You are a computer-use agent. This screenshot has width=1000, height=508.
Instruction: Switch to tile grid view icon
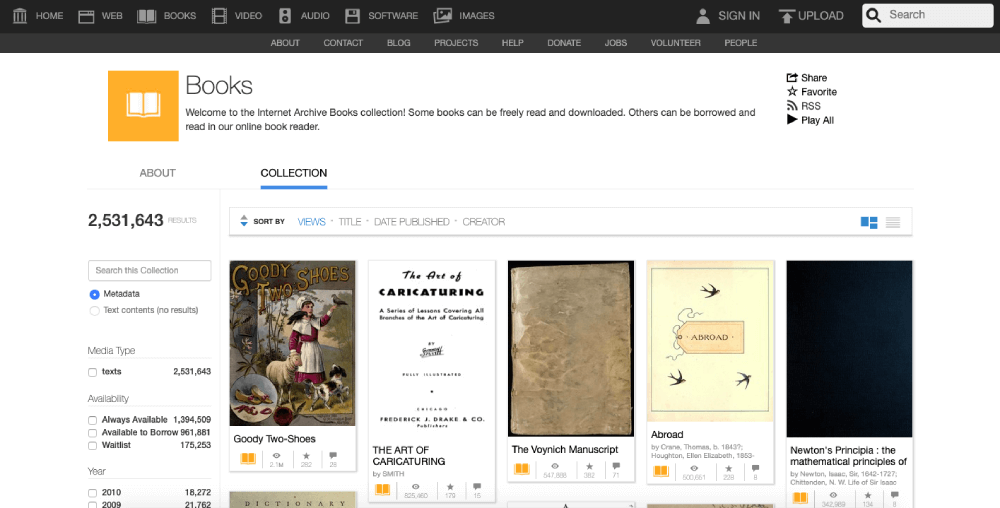tap(869, 222)
